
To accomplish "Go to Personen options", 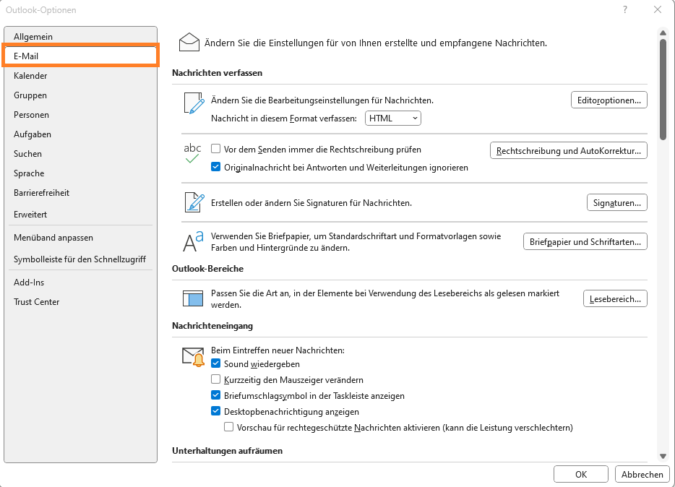I will click(81, 115).
